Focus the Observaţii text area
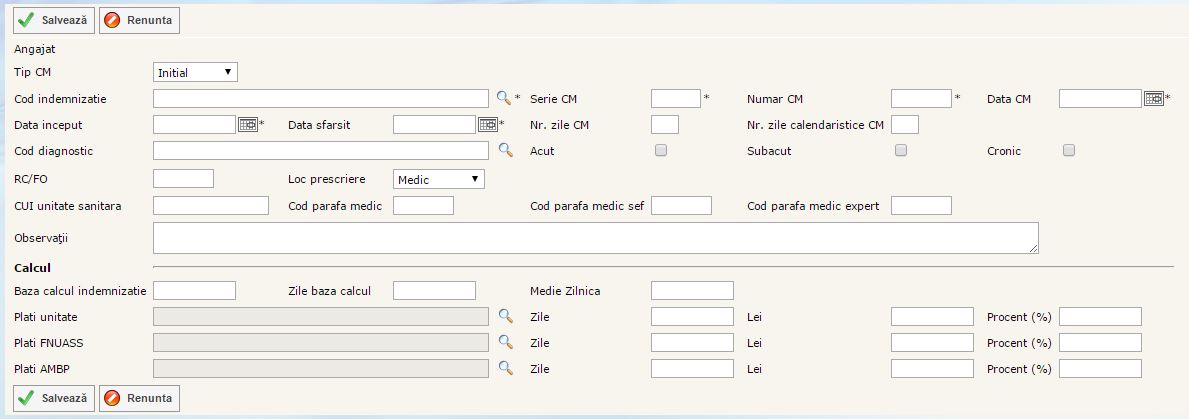Image resolution: width=1189 pixels, height=419 pixels. point(596,238)
